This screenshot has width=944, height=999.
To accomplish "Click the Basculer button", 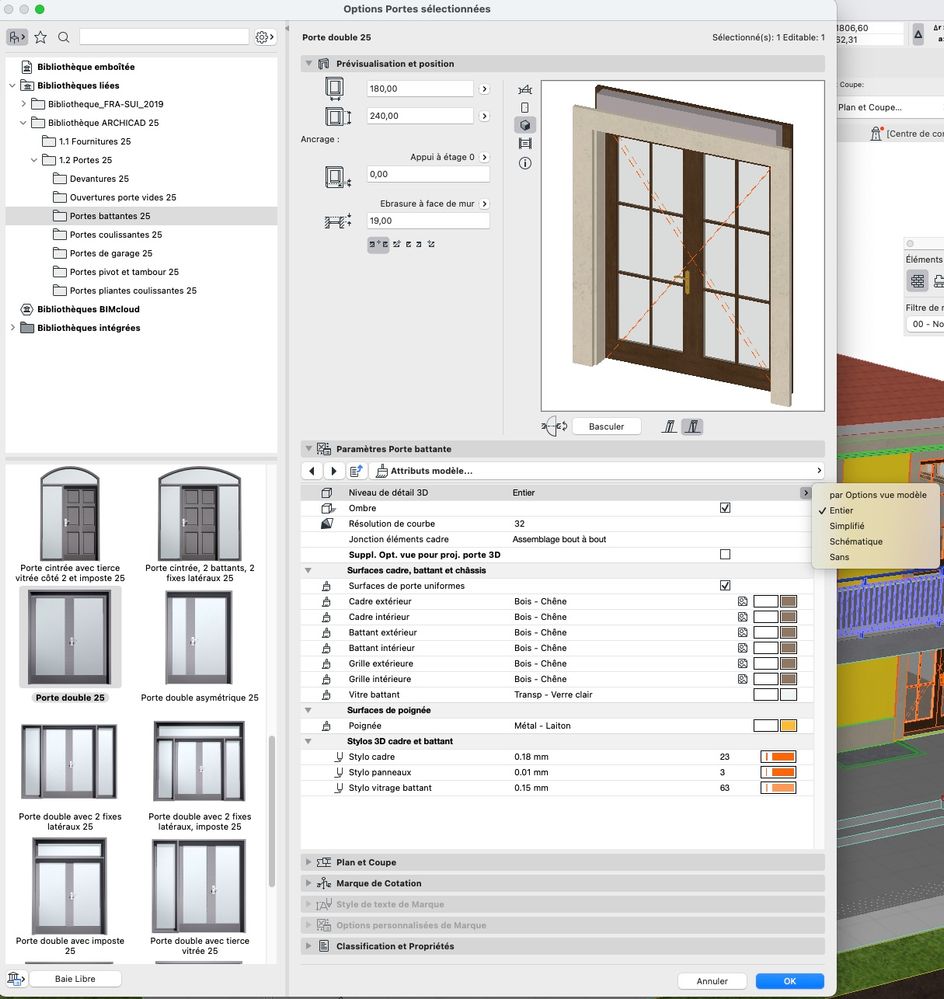I will (x=606, y=426).
